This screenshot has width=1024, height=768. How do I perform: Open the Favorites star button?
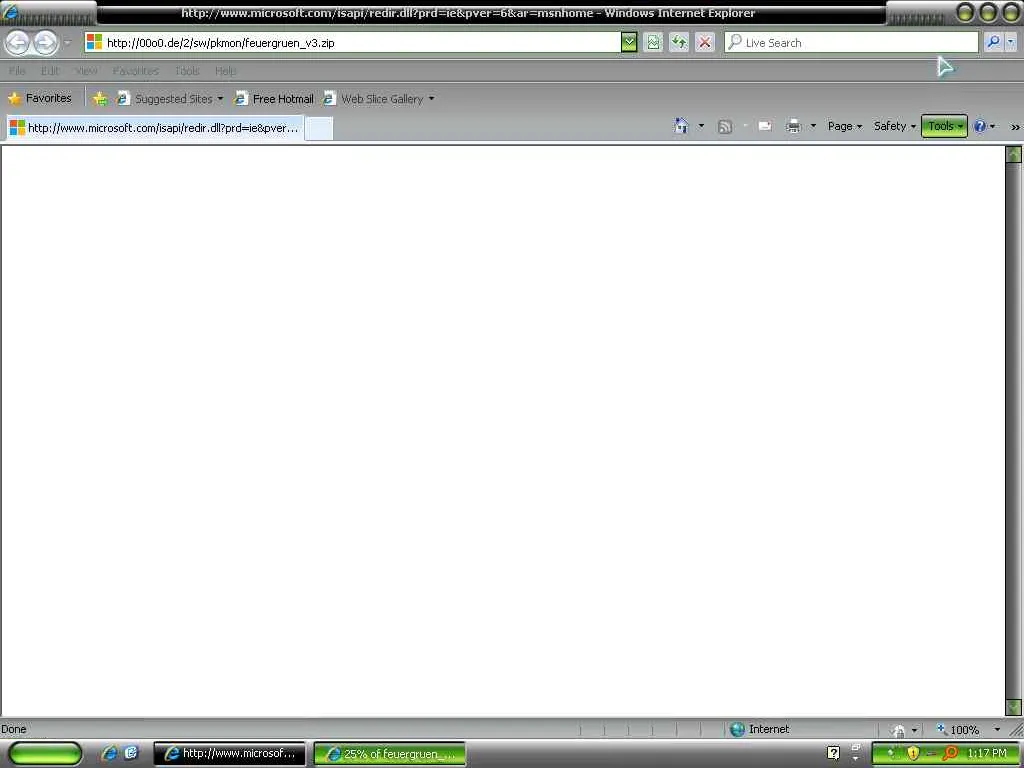pyautogui.click(x=40, y=99)
